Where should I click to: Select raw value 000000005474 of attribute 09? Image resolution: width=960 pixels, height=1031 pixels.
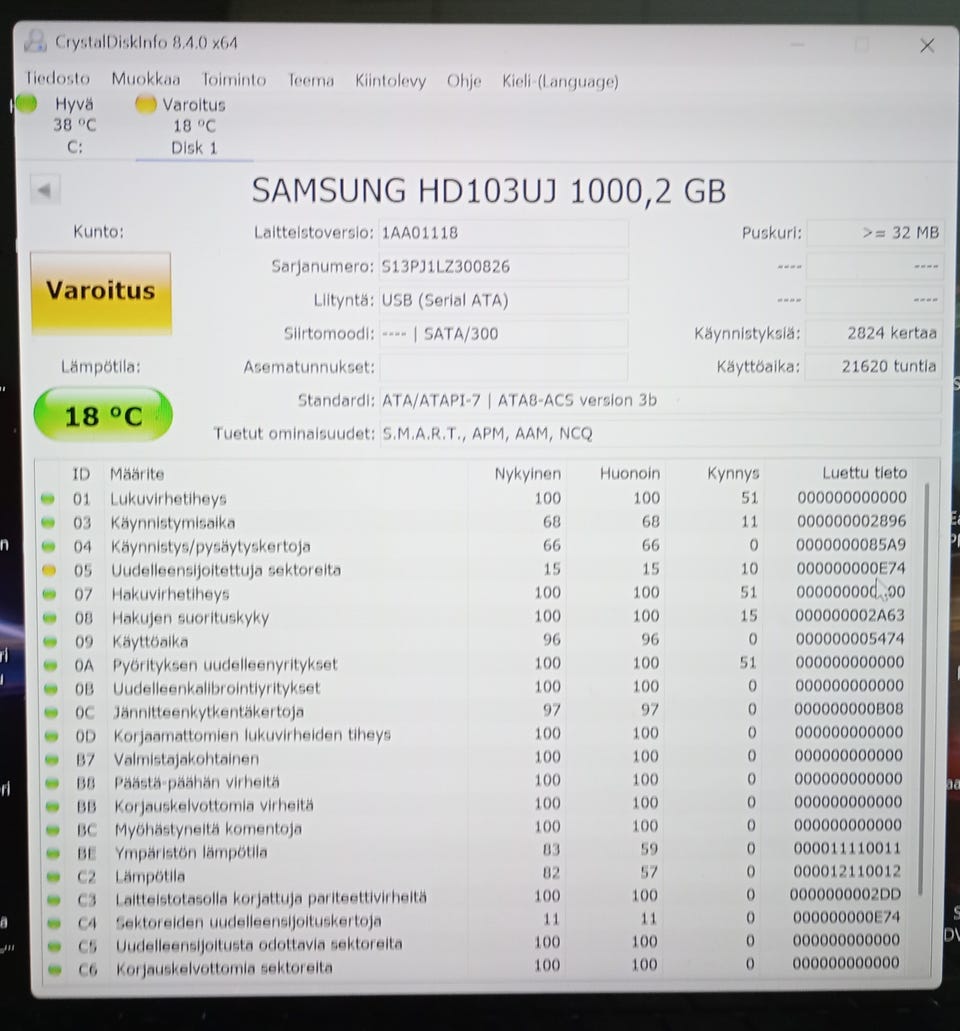pyautogui.click(x=850, y=638)
